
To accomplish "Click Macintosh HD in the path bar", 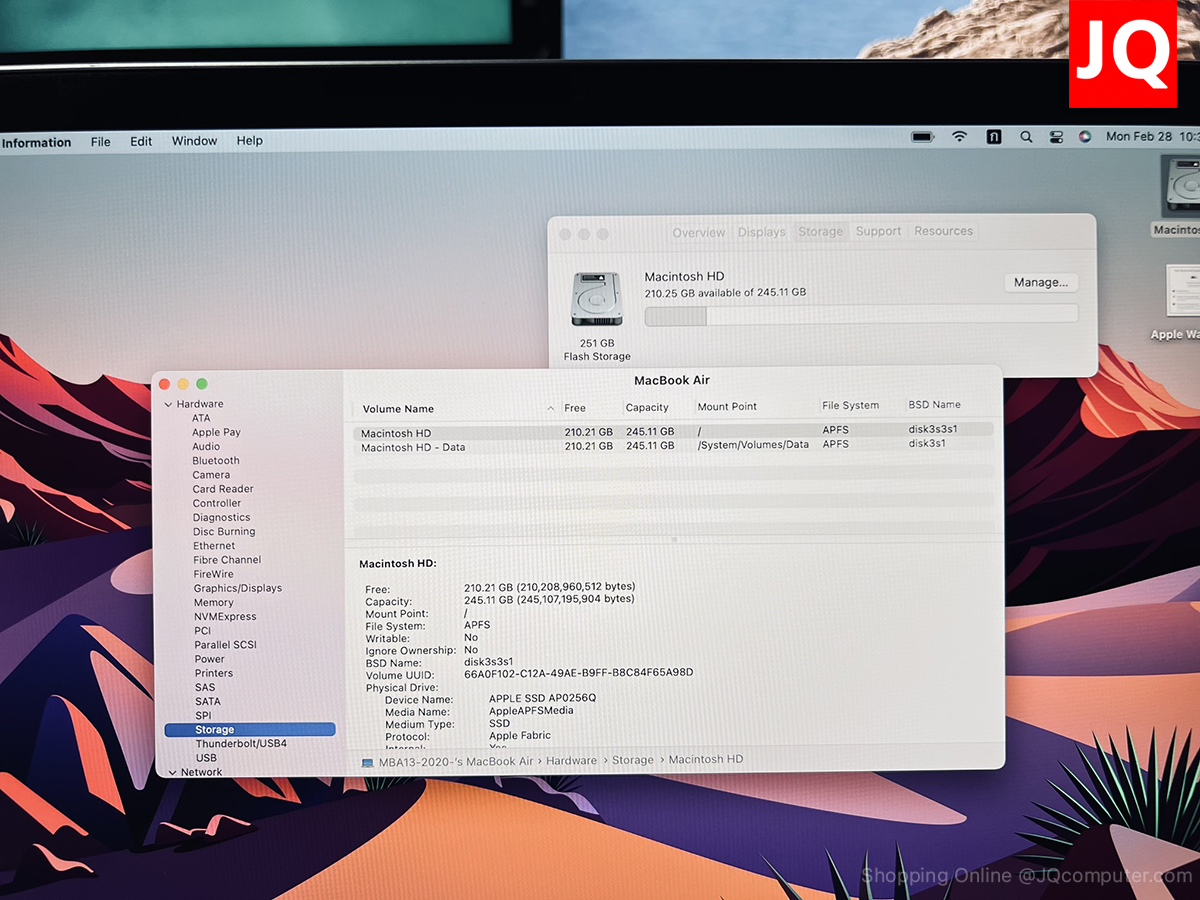I will pos(706,760).
